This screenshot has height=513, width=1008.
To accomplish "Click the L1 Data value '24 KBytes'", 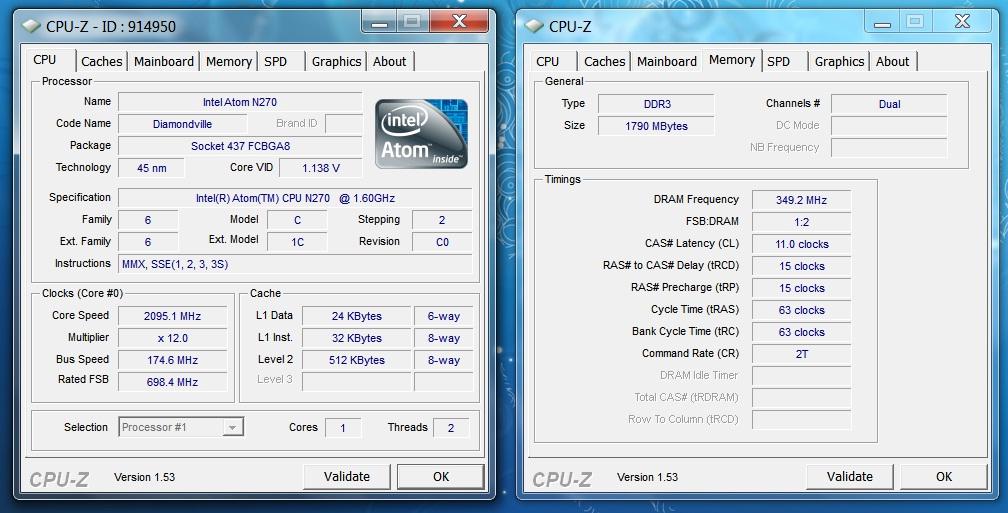I will (x=356, y=316).
